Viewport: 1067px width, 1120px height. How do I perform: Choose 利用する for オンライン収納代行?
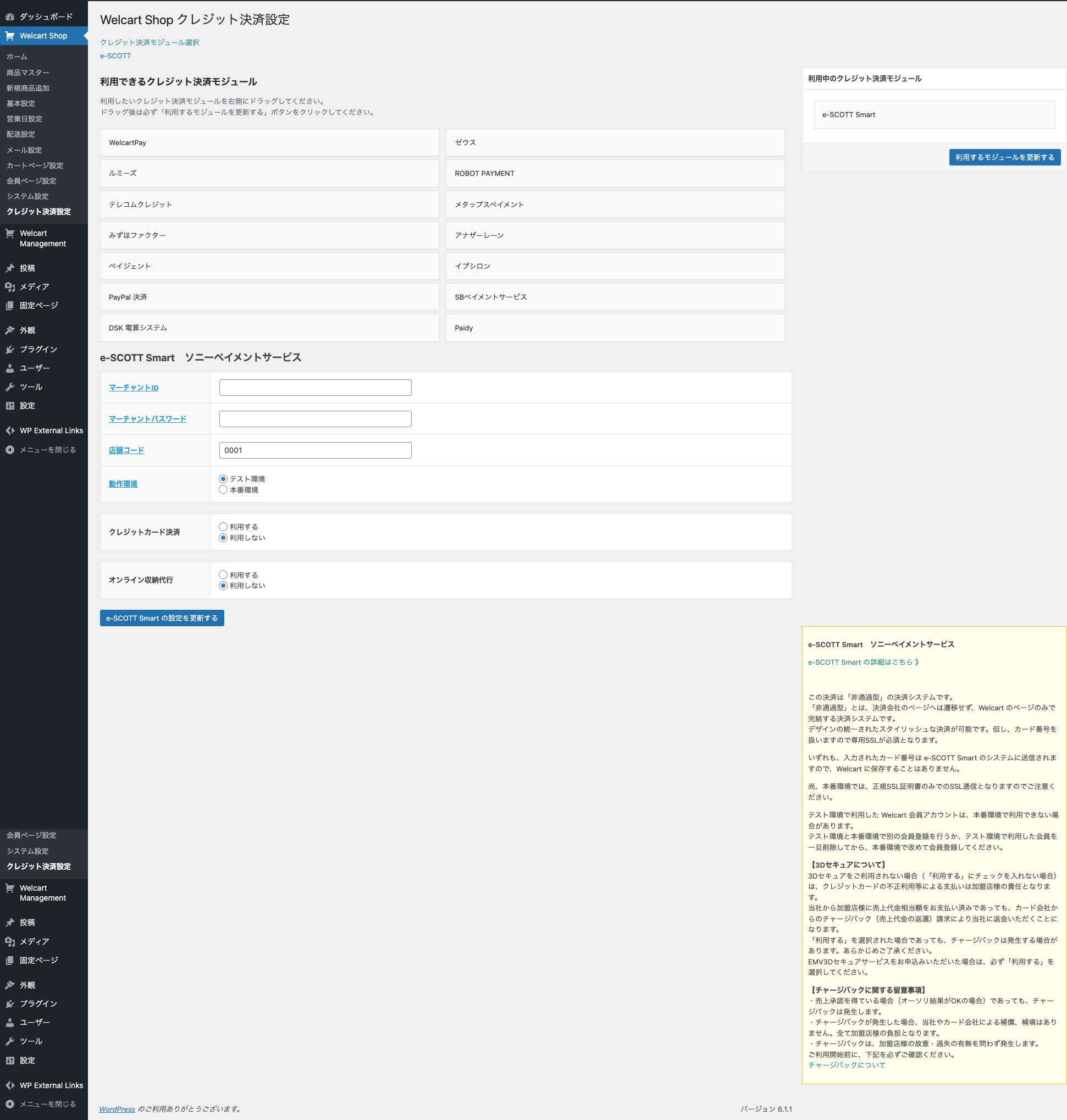223,575
